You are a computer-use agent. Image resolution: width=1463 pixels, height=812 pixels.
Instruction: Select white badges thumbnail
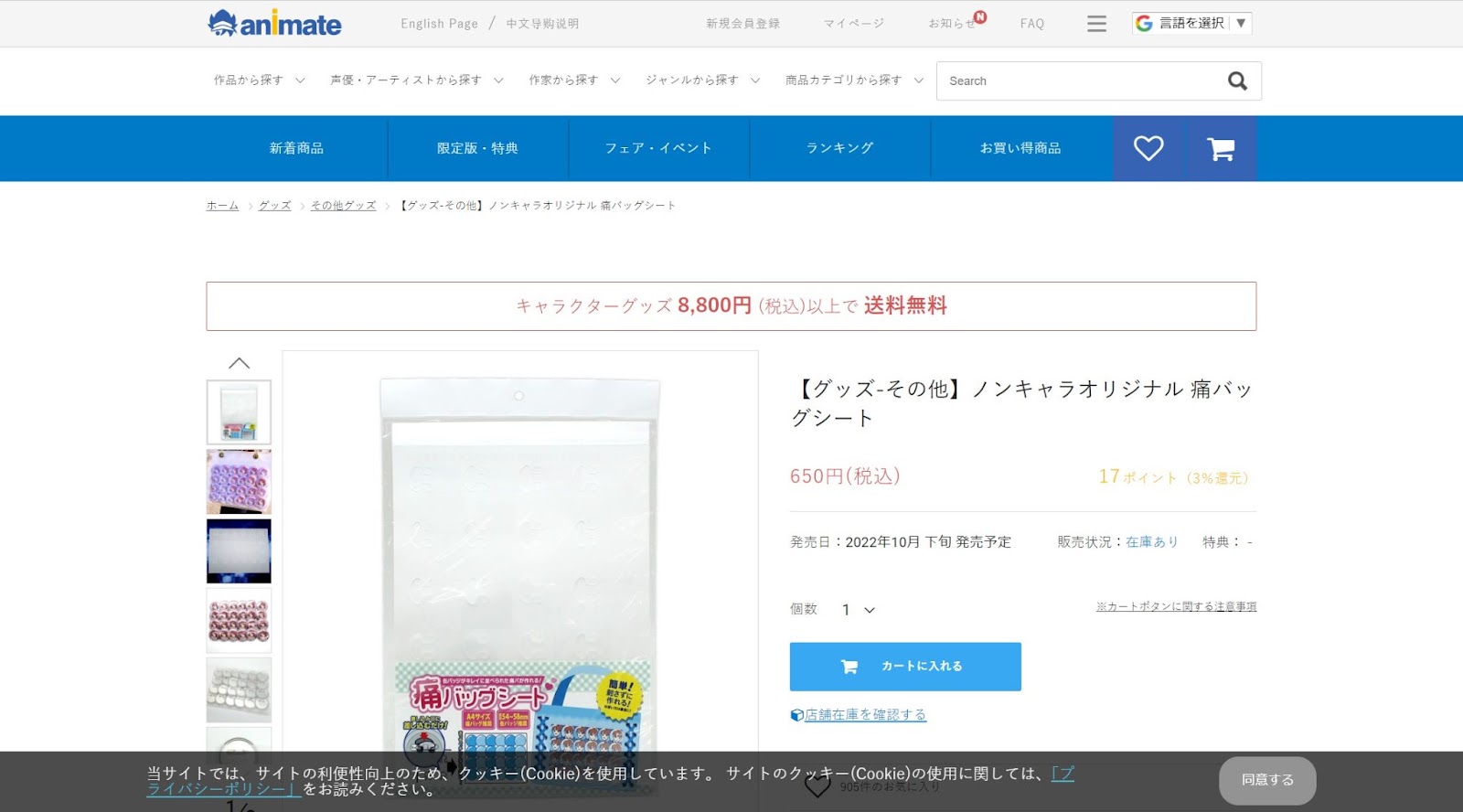pos(239,690)
